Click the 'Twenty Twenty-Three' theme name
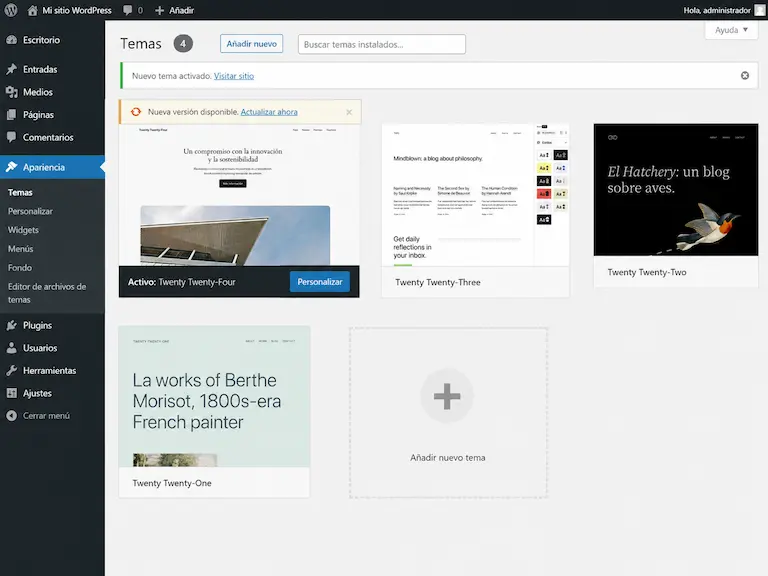 438,282
